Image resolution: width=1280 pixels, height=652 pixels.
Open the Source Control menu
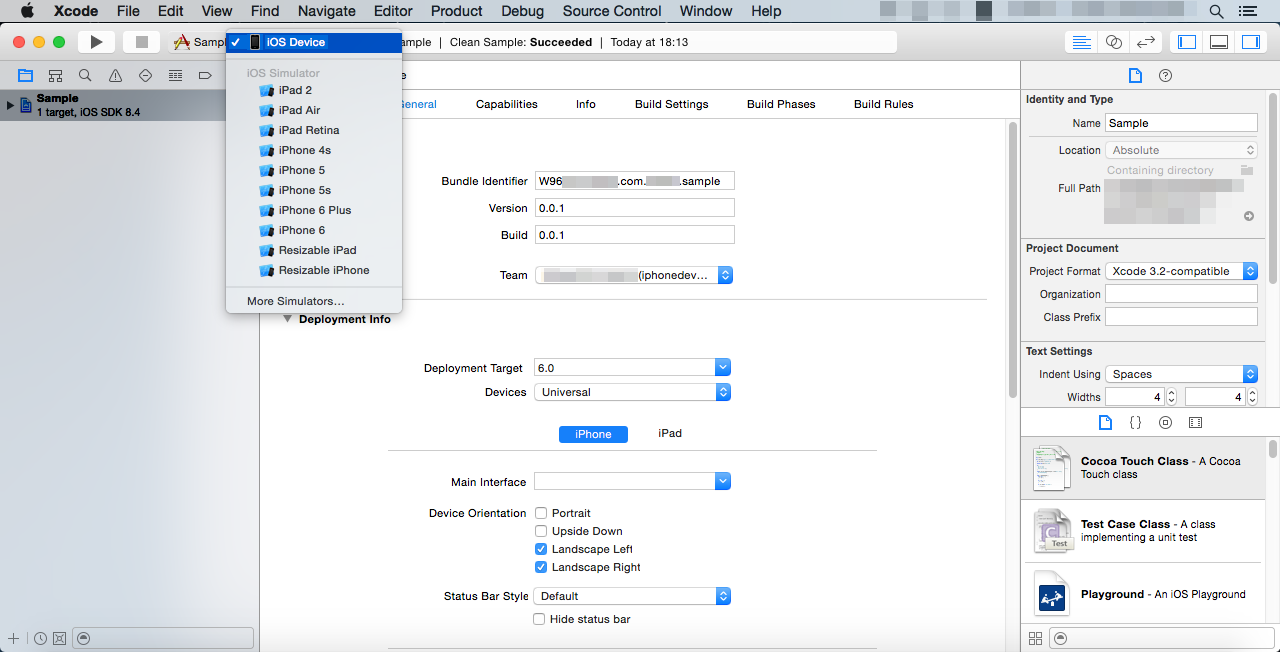pyautogui.click(x=612, y=11)
